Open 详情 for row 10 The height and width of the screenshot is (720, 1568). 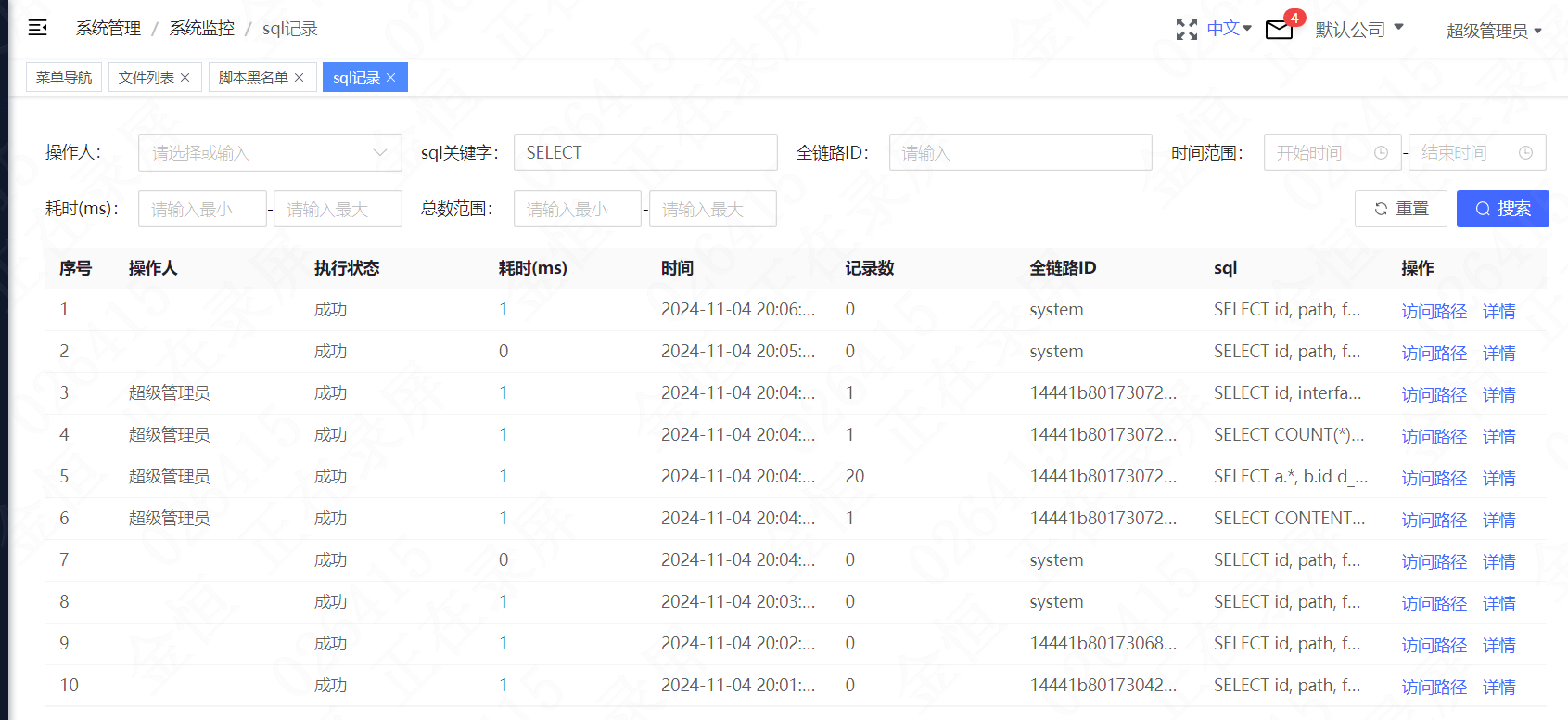click(1498, 688)
